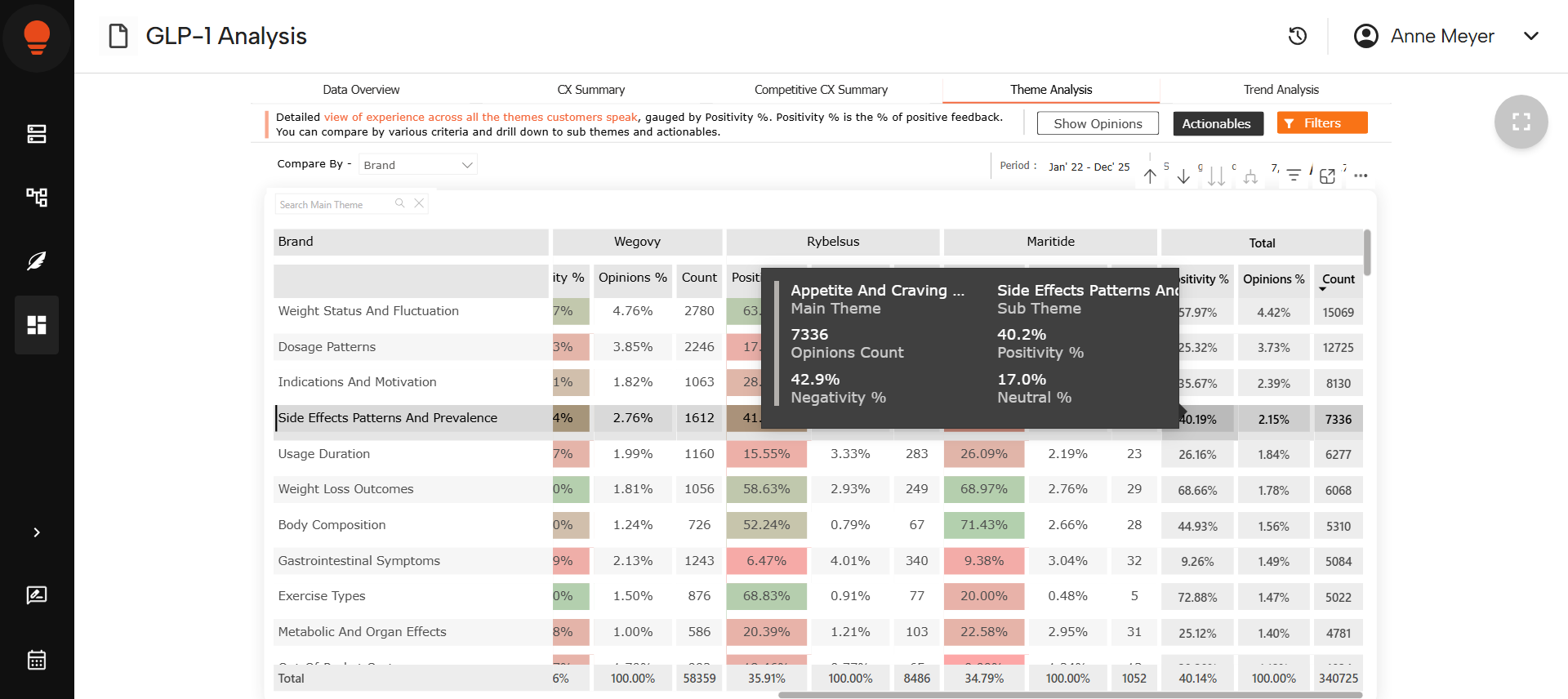Open the hierarchy tree sidebar icon
This screenshot has width=1568, height=699.
point(37,197)
